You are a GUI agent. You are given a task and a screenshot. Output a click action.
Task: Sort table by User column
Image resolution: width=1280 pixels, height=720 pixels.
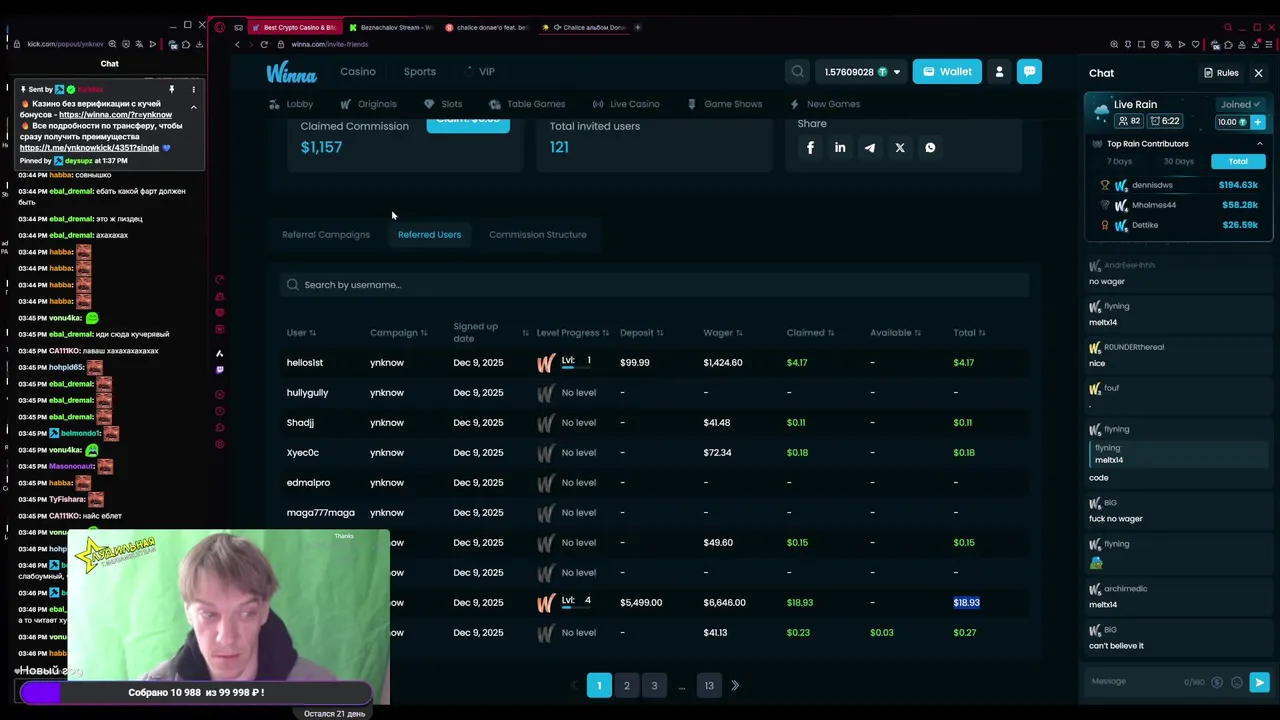(x=301, y=333)
